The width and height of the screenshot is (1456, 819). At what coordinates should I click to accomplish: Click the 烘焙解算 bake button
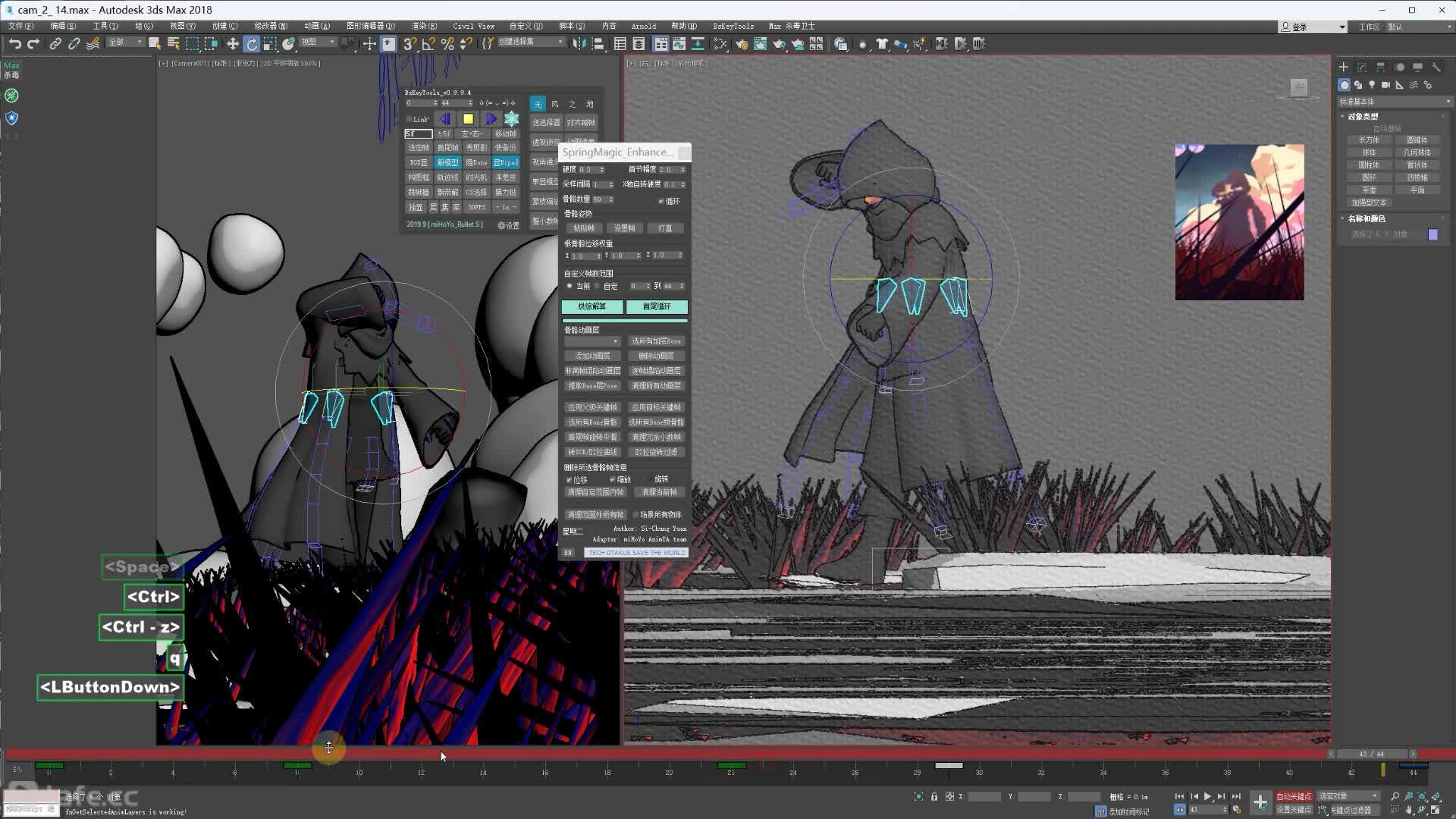tap(592, 306)
